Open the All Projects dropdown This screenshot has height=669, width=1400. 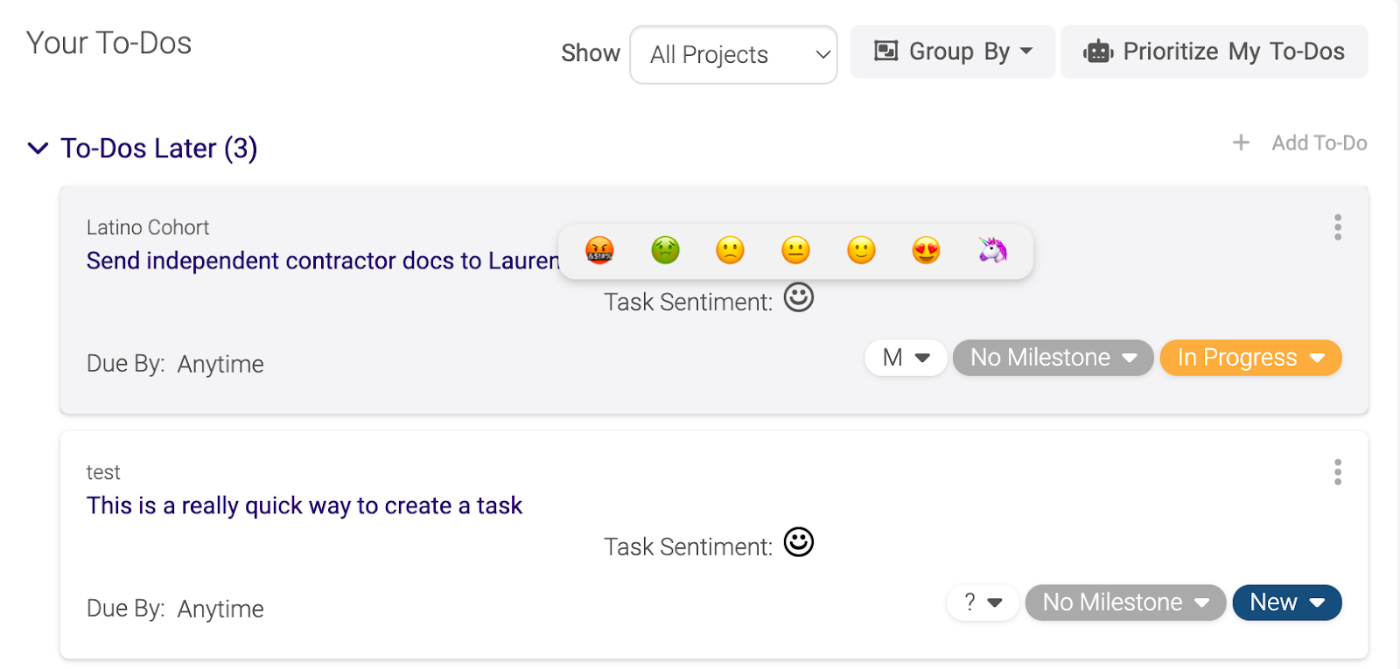pyautogui.click(x=733, y=54)
